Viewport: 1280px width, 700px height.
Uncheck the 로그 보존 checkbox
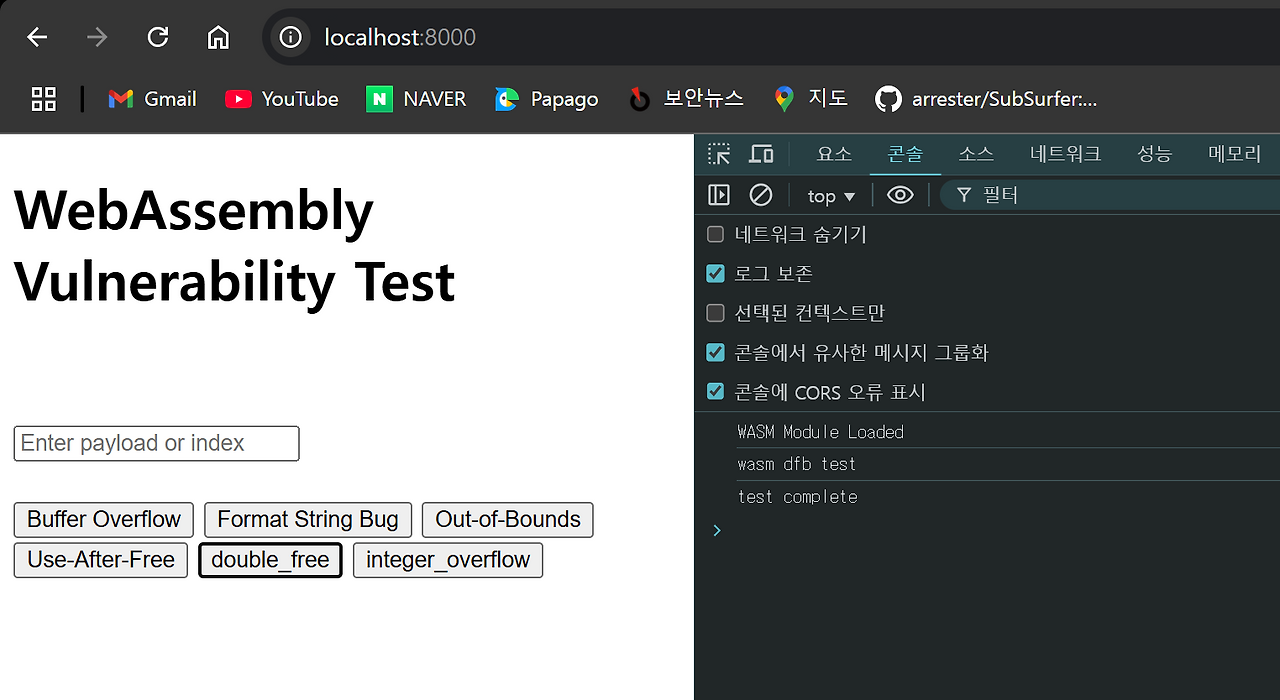pyautogui.click(x=715, y=274)
